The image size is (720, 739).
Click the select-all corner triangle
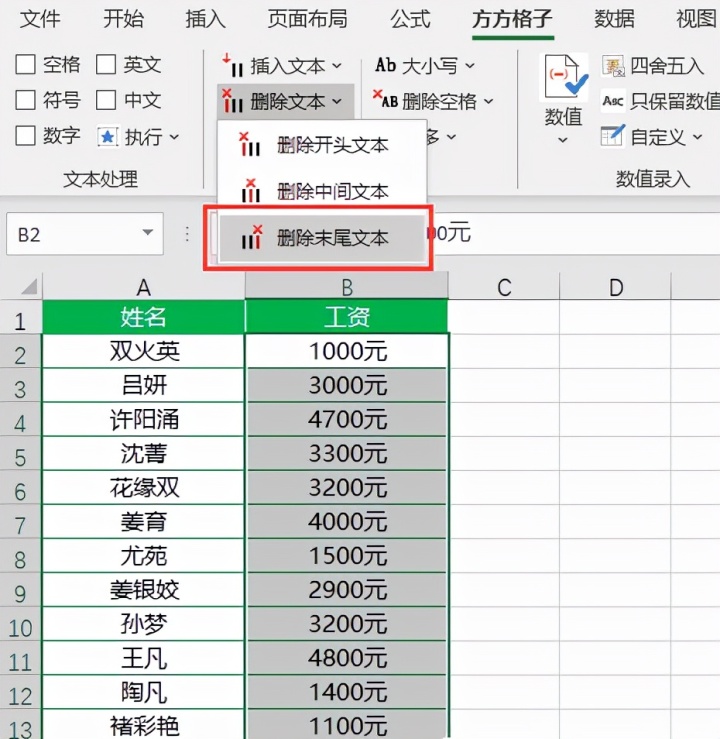(x=29, y=286)
